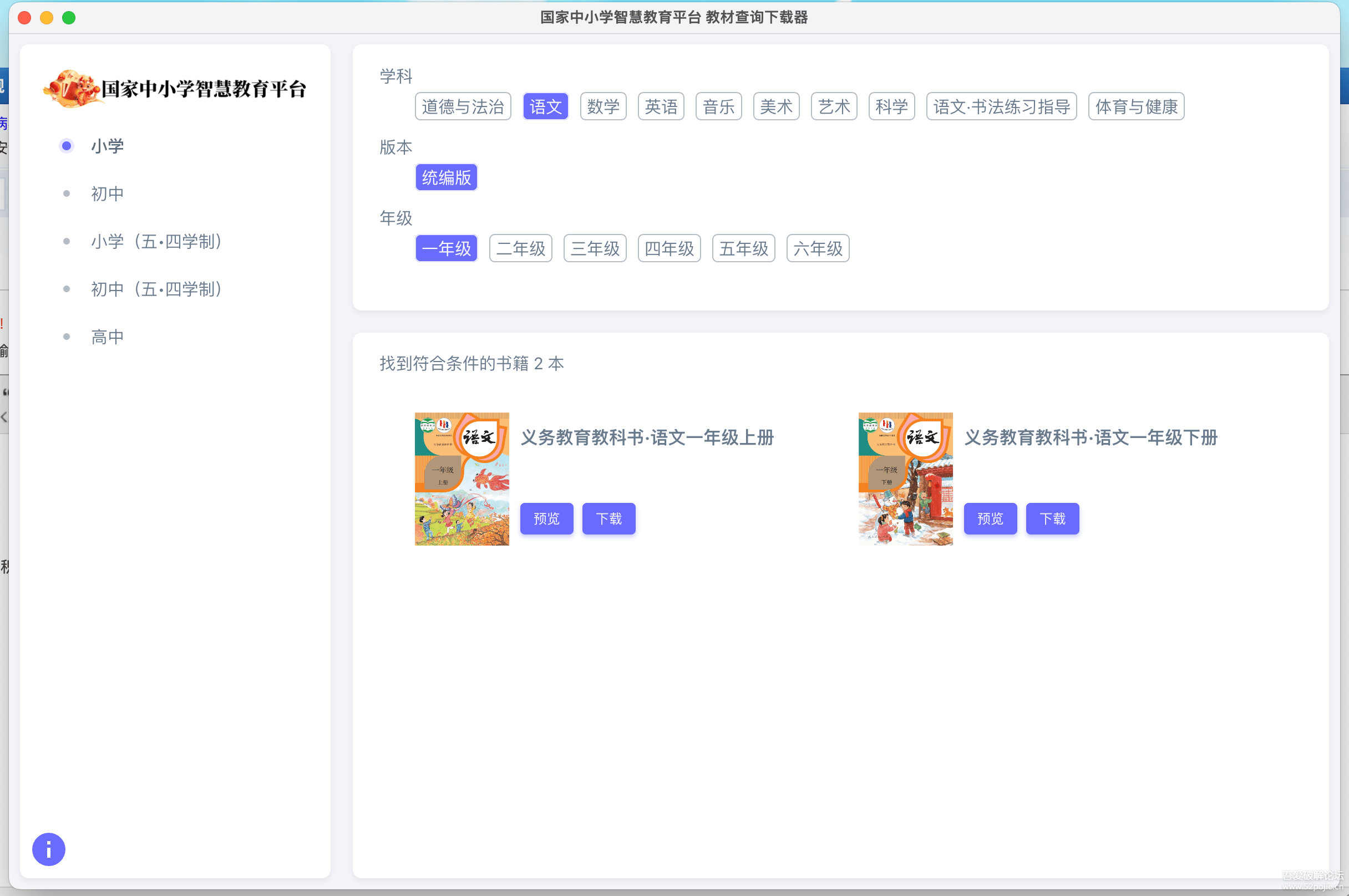Choose 初中（五·四学制） option

pos(156,289)
